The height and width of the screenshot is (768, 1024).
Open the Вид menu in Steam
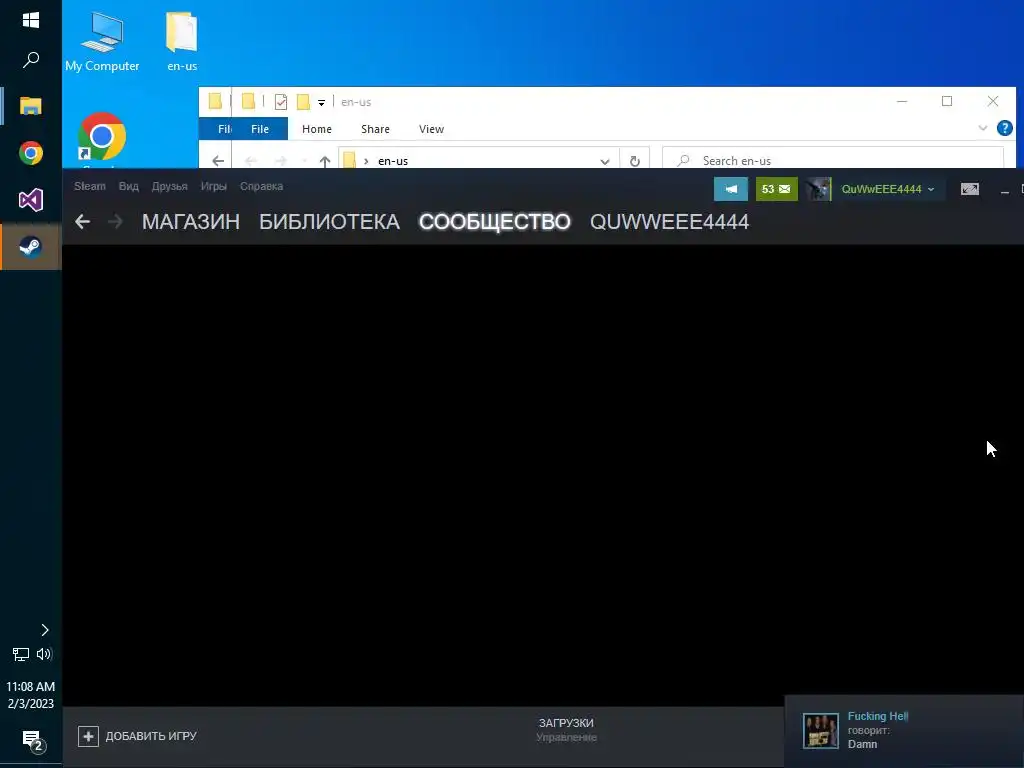[x=129, y=186]
